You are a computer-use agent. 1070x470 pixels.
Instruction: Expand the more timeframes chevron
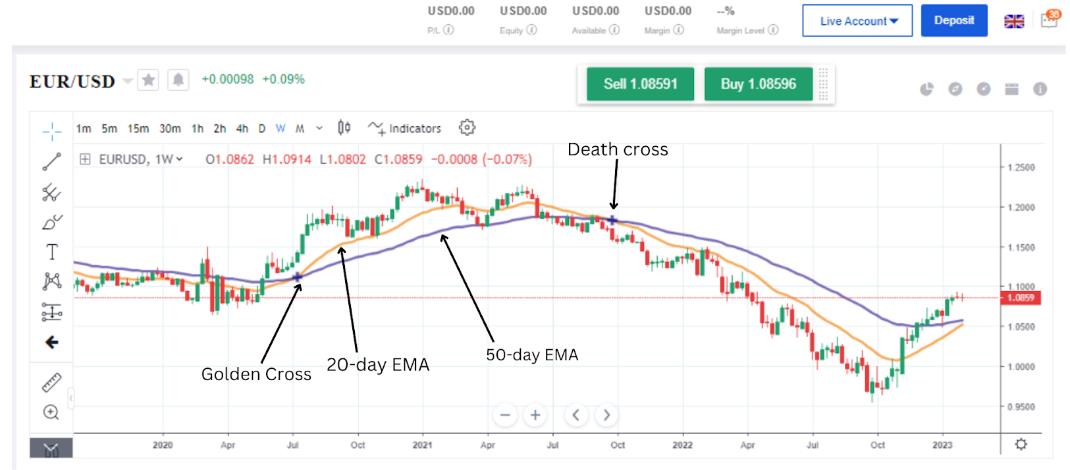319,128
